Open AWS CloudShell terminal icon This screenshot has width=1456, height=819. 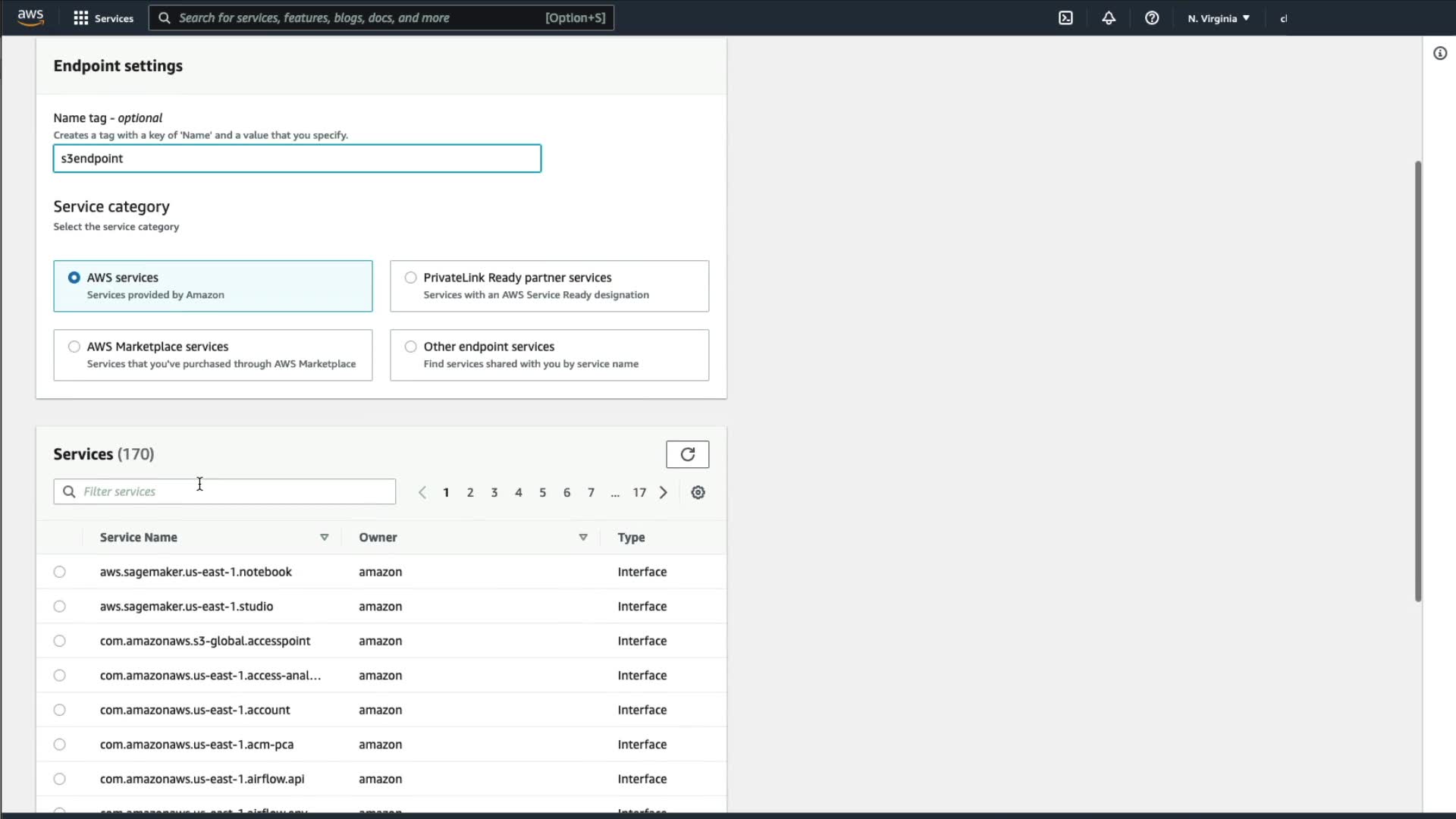pyautogui.click(x=1065, y=18)
